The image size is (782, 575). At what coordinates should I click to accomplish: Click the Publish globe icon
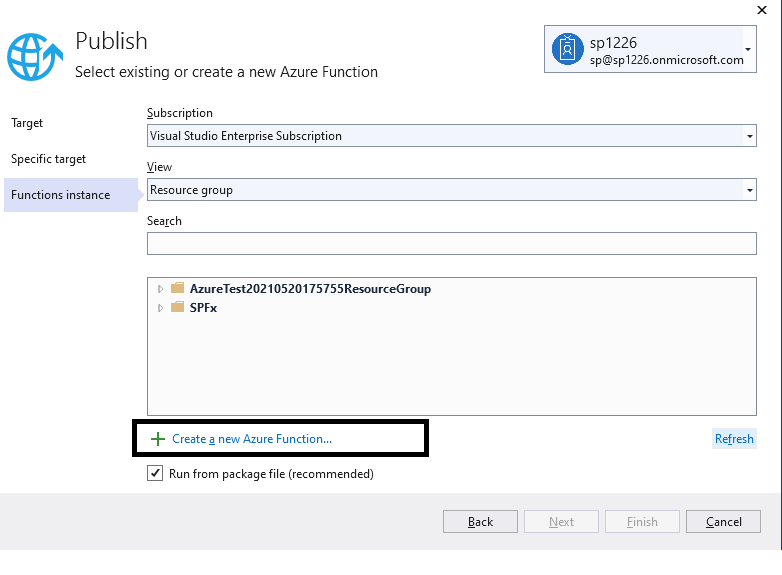(x=35, y=56)
